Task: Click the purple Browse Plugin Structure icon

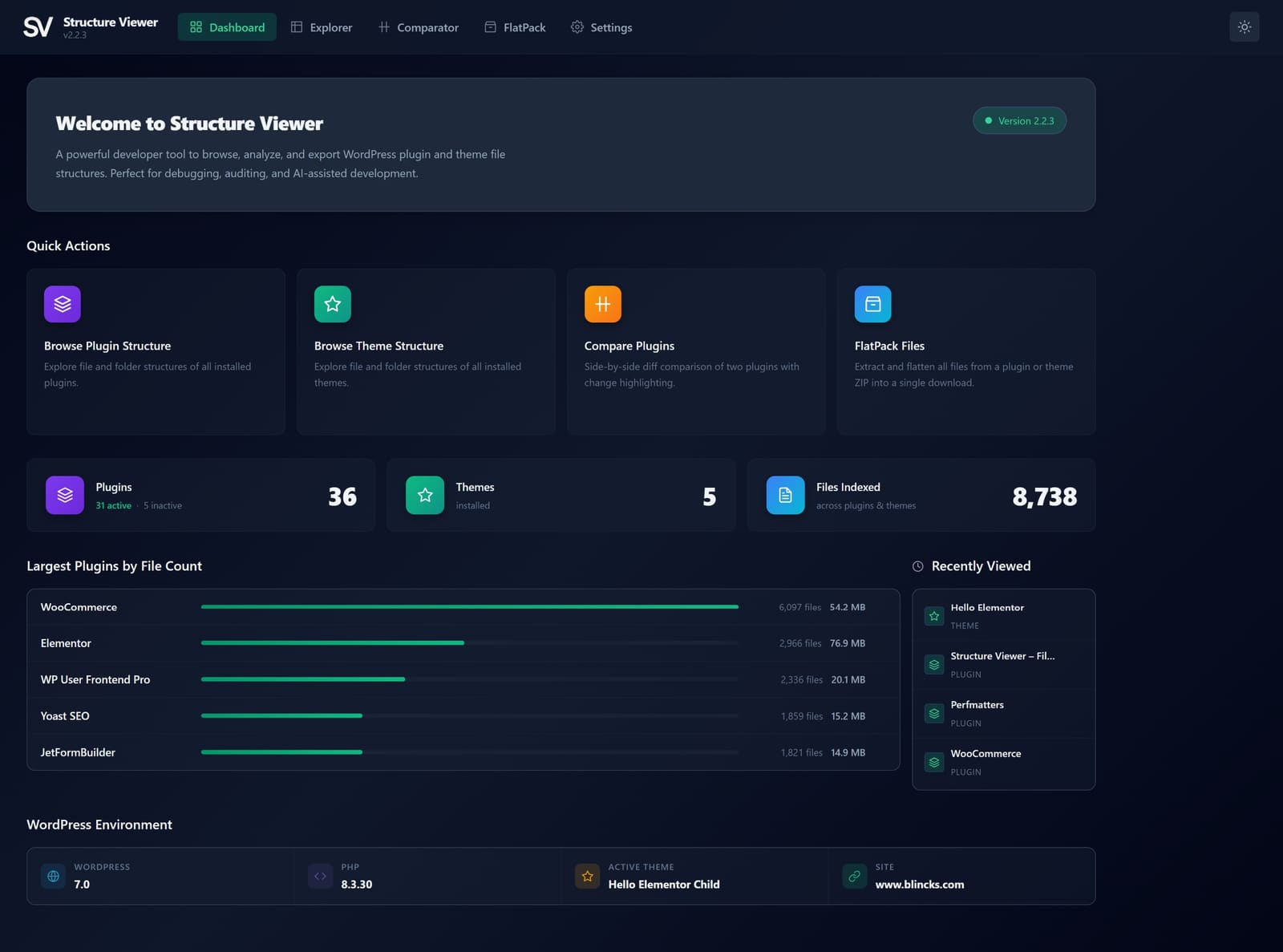Action: 63,304
